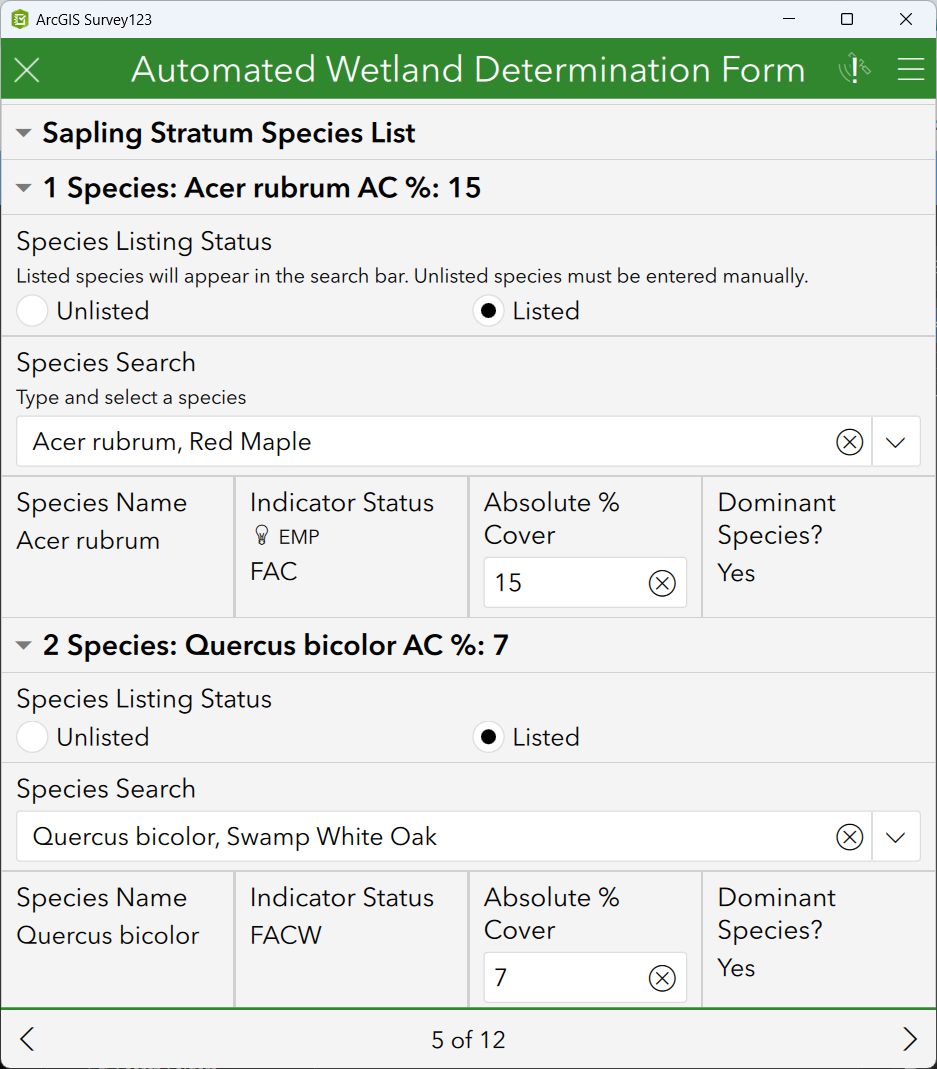937x1069 pixels.
Task: Select Listed for Acer rubrum species
Action: point(488,311)
